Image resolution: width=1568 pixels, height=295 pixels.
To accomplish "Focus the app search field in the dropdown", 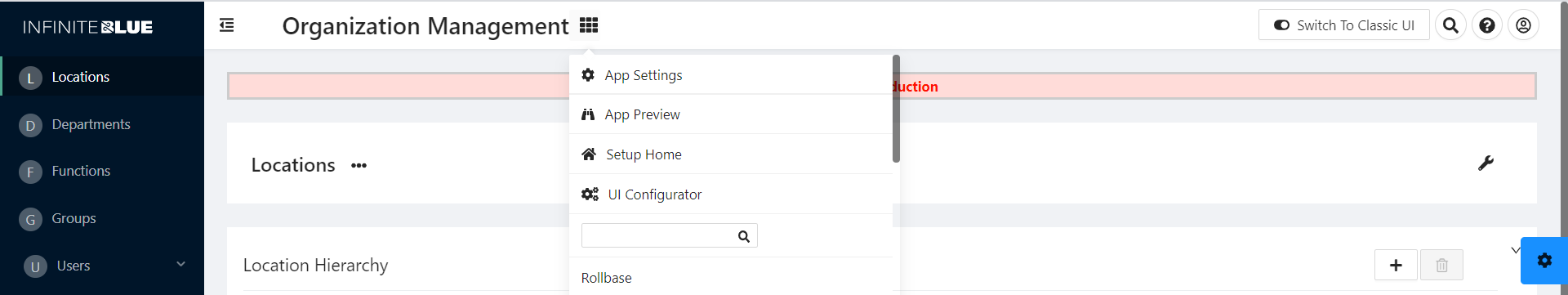I will (669, 235).
